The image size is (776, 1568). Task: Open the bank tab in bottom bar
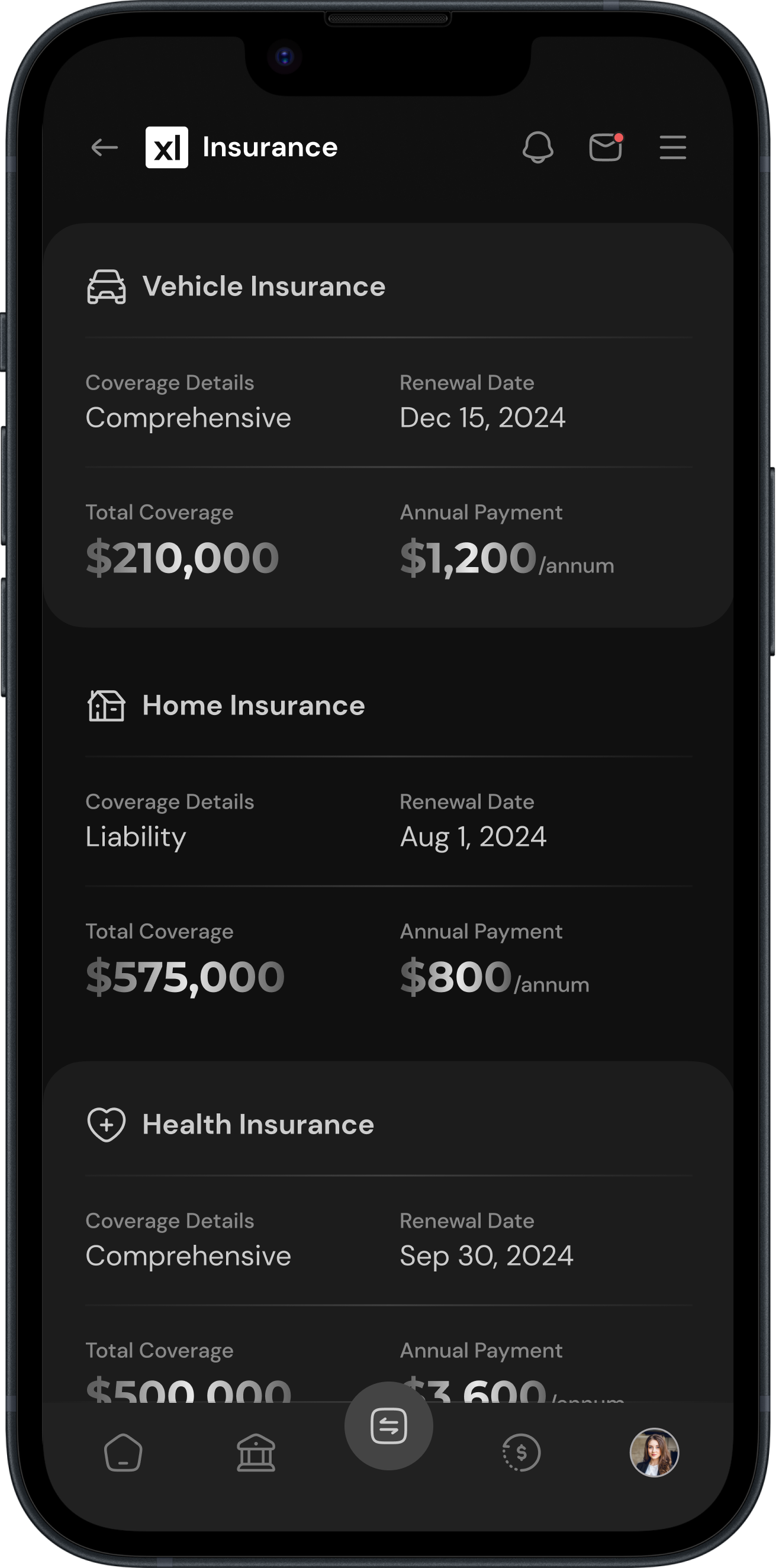[256, 1453]
